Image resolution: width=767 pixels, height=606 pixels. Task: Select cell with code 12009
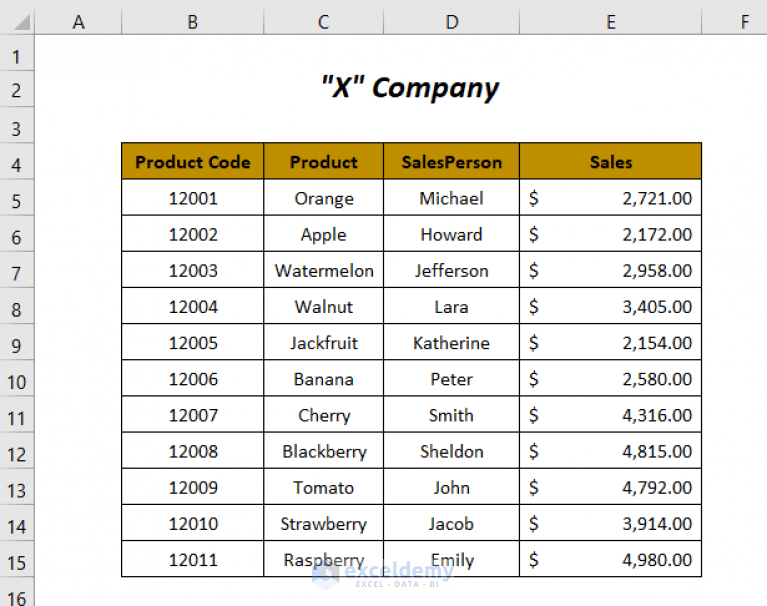[193, 487]
